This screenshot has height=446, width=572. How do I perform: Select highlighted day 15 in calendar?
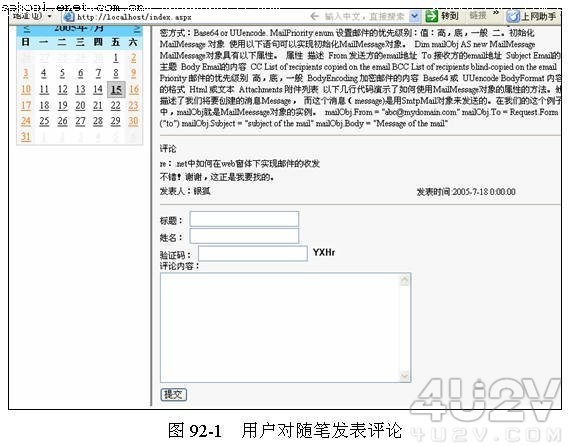(x=116, y=90)
